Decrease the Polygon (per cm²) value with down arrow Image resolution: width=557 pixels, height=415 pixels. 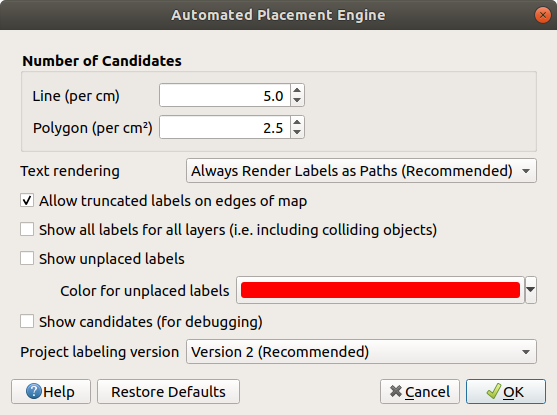pyautogui.click(x=297, y=133)
